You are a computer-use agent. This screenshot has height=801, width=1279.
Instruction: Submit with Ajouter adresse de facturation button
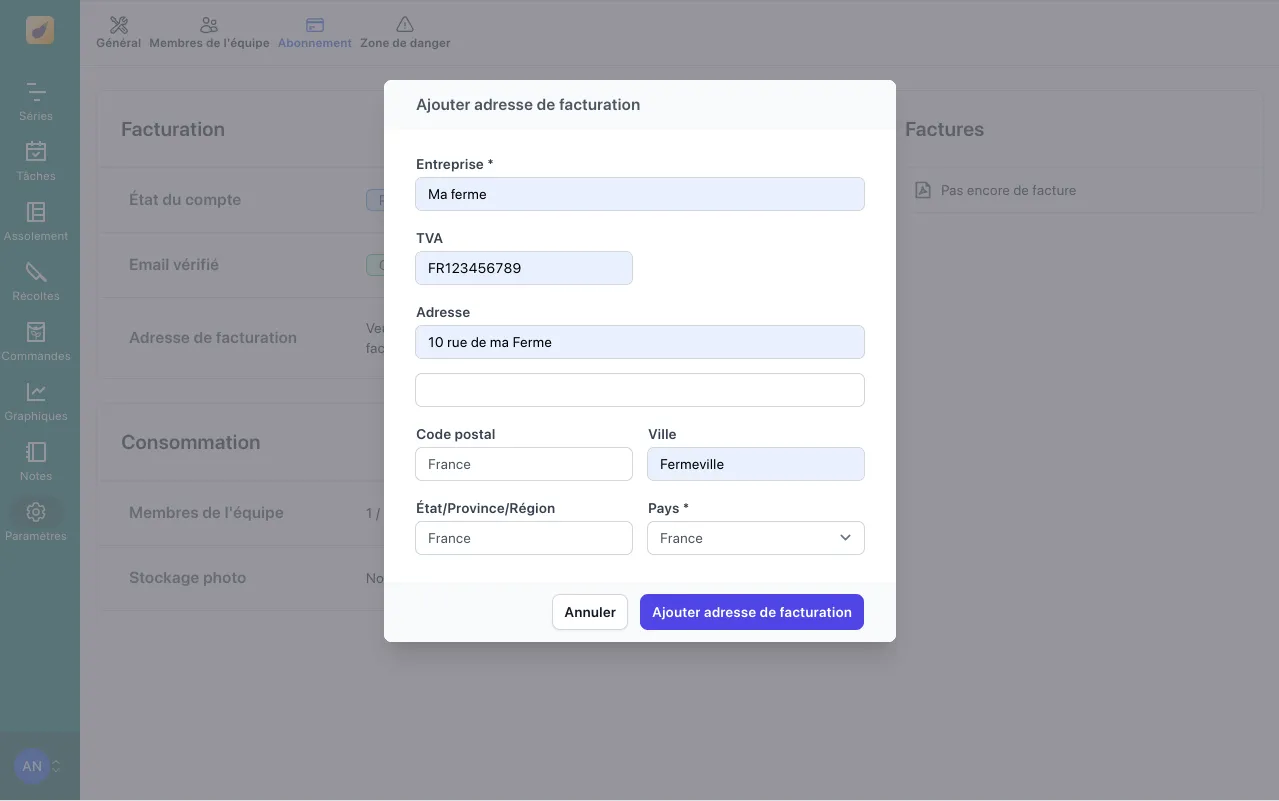coord(751,612)
